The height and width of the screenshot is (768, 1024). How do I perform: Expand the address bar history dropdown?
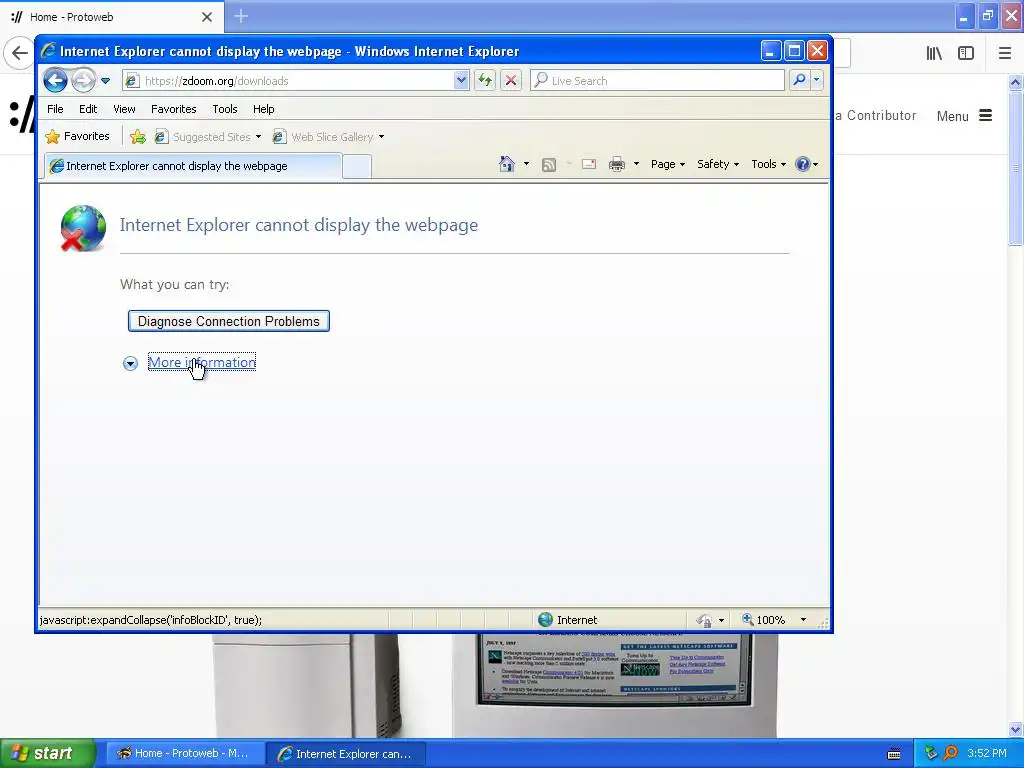click(461, 81)
